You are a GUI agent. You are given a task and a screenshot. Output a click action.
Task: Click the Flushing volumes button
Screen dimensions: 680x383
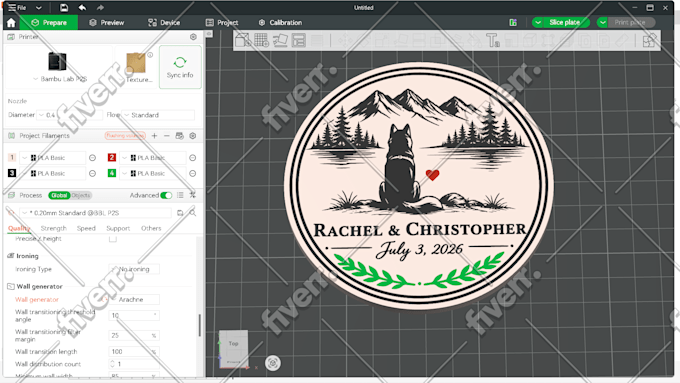click(x=125, y=136)
